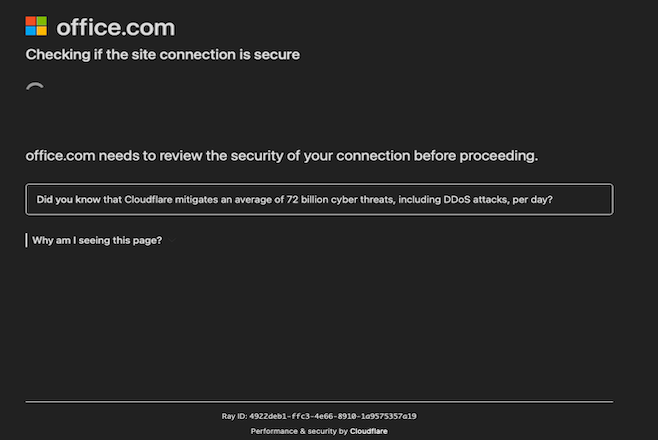Expand 'Why am I seeing this page?'
658x440 pixels.
[97, 240]
